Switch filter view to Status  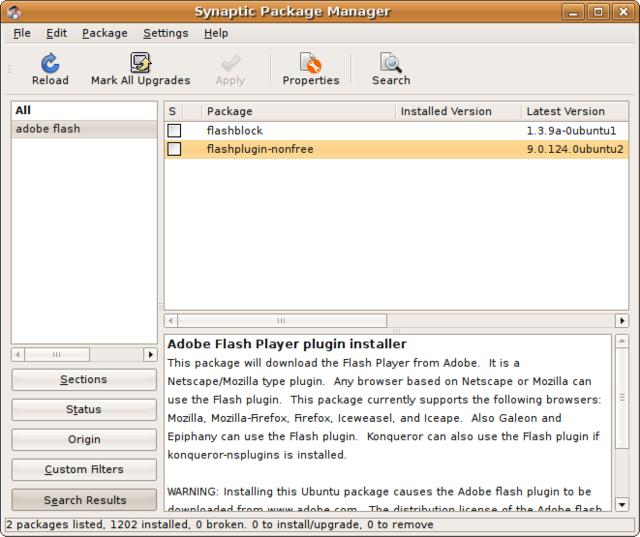tap(84, 409)
